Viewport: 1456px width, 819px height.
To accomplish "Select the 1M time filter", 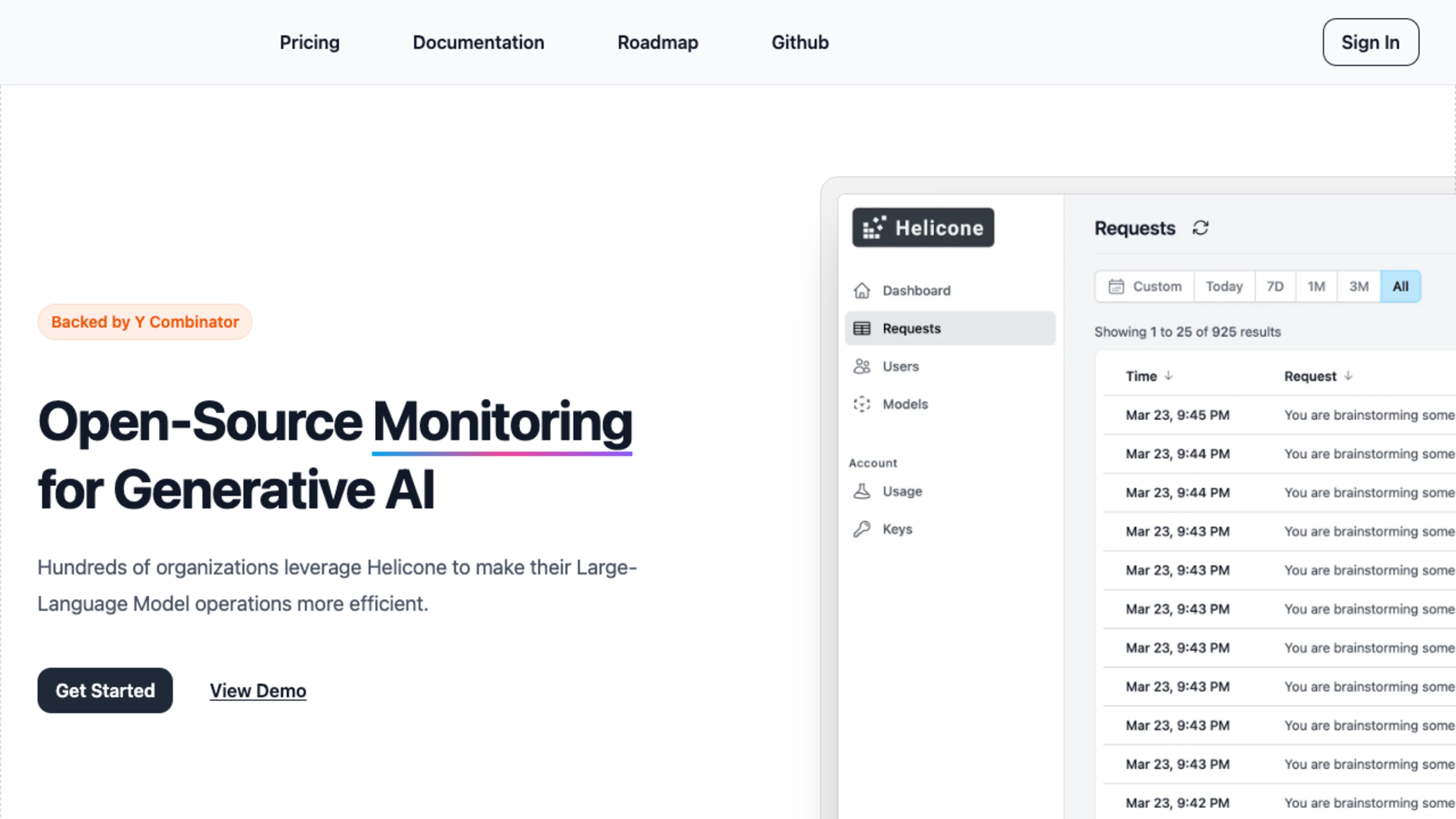I will [1316, 287].
